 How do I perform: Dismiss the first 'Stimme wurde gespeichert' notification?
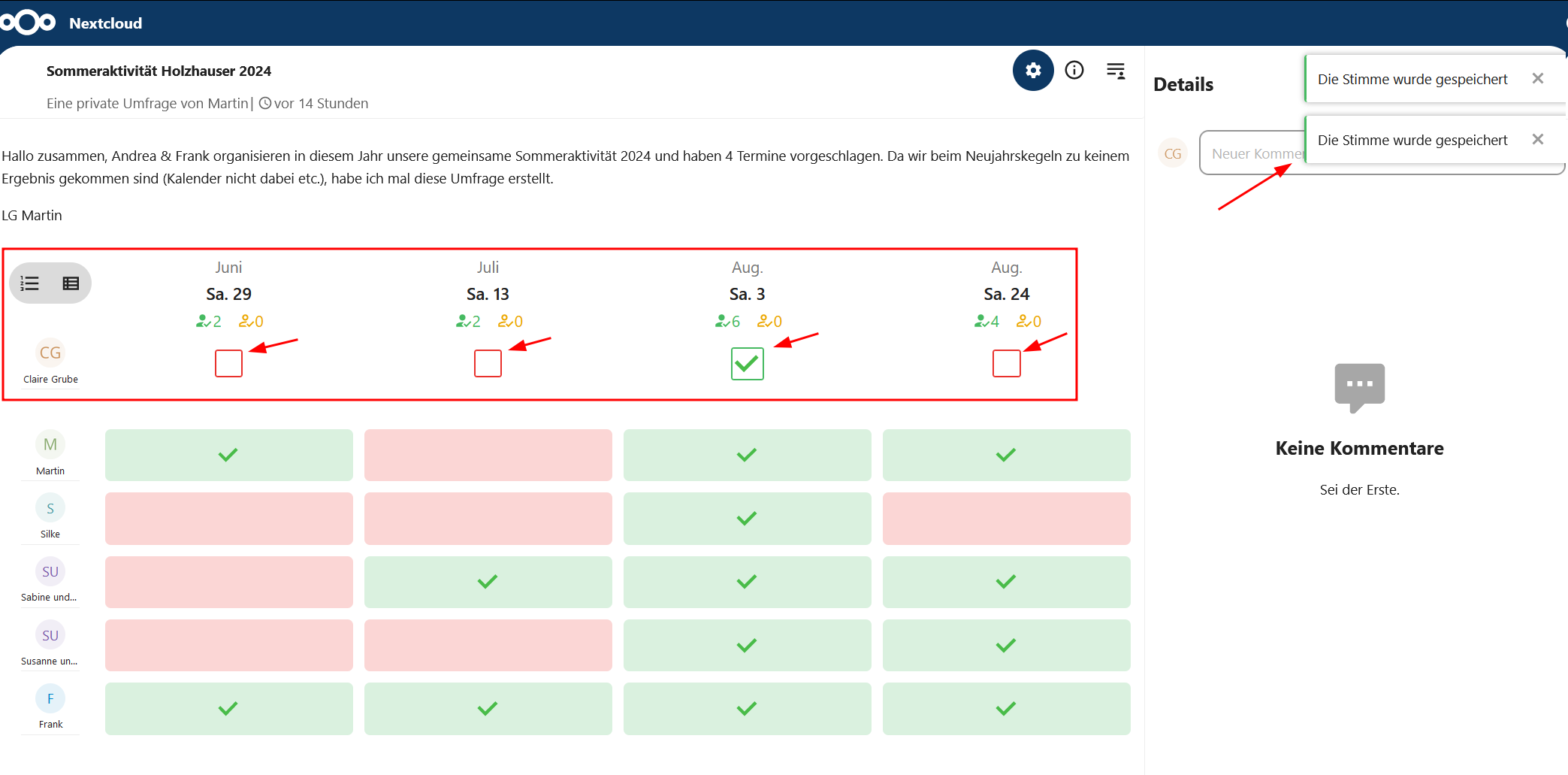coord(1537,78)
